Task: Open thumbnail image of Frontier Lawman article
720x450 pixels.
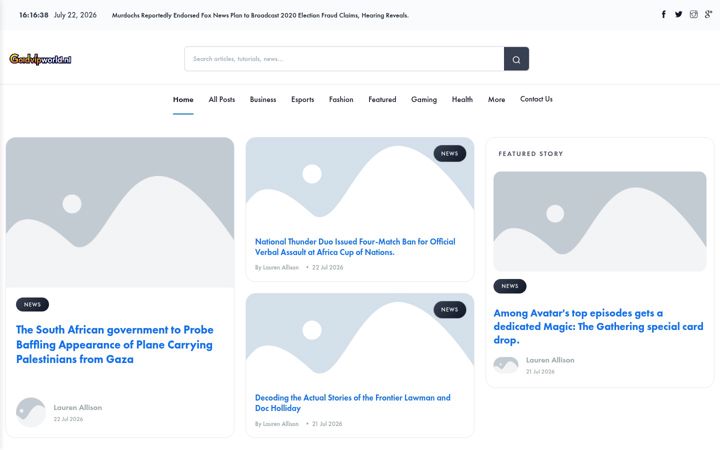Action: (360, 339)
